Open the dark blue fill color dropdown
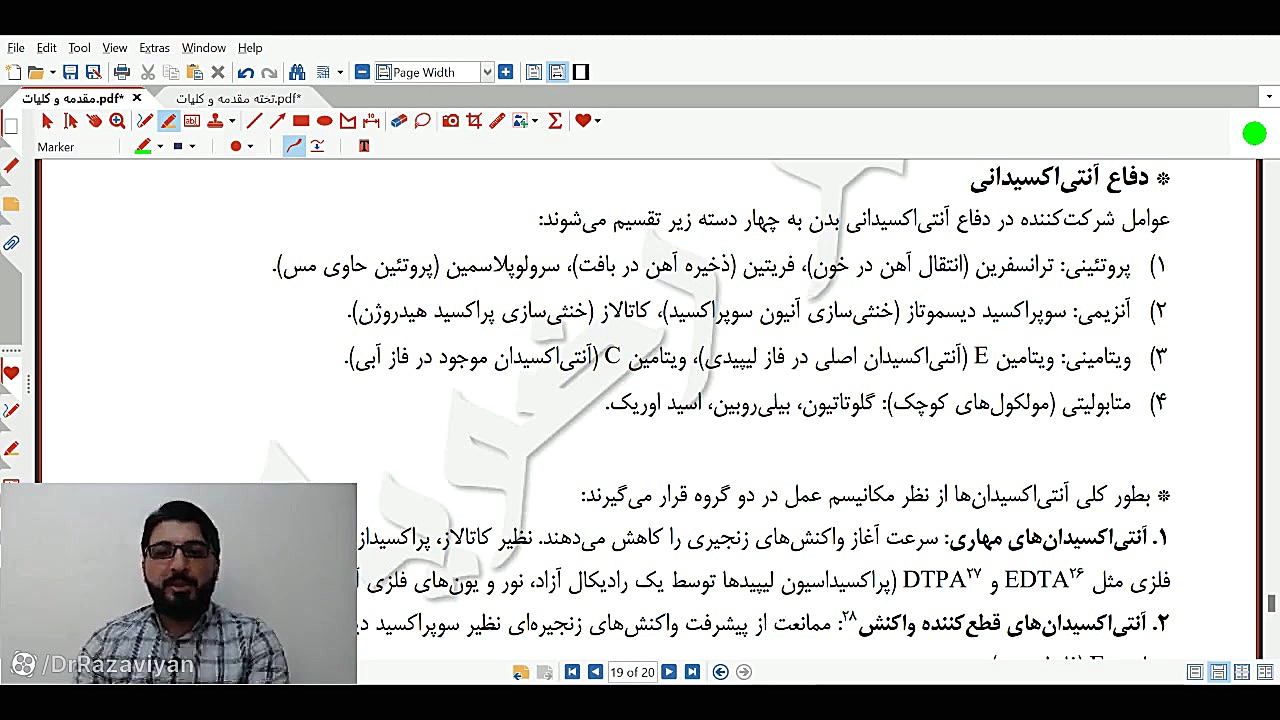This screenshot has width=1280, height=720. 192,147
